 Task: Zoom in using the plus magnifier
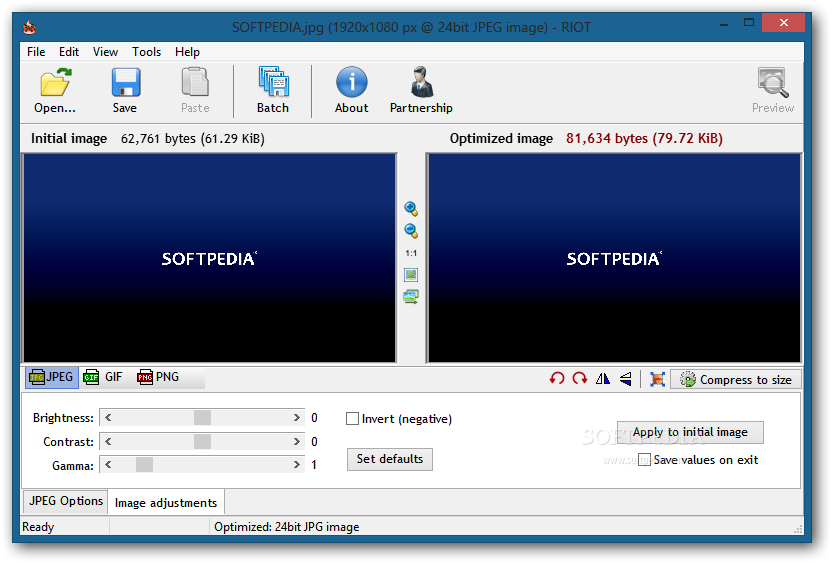411,209
